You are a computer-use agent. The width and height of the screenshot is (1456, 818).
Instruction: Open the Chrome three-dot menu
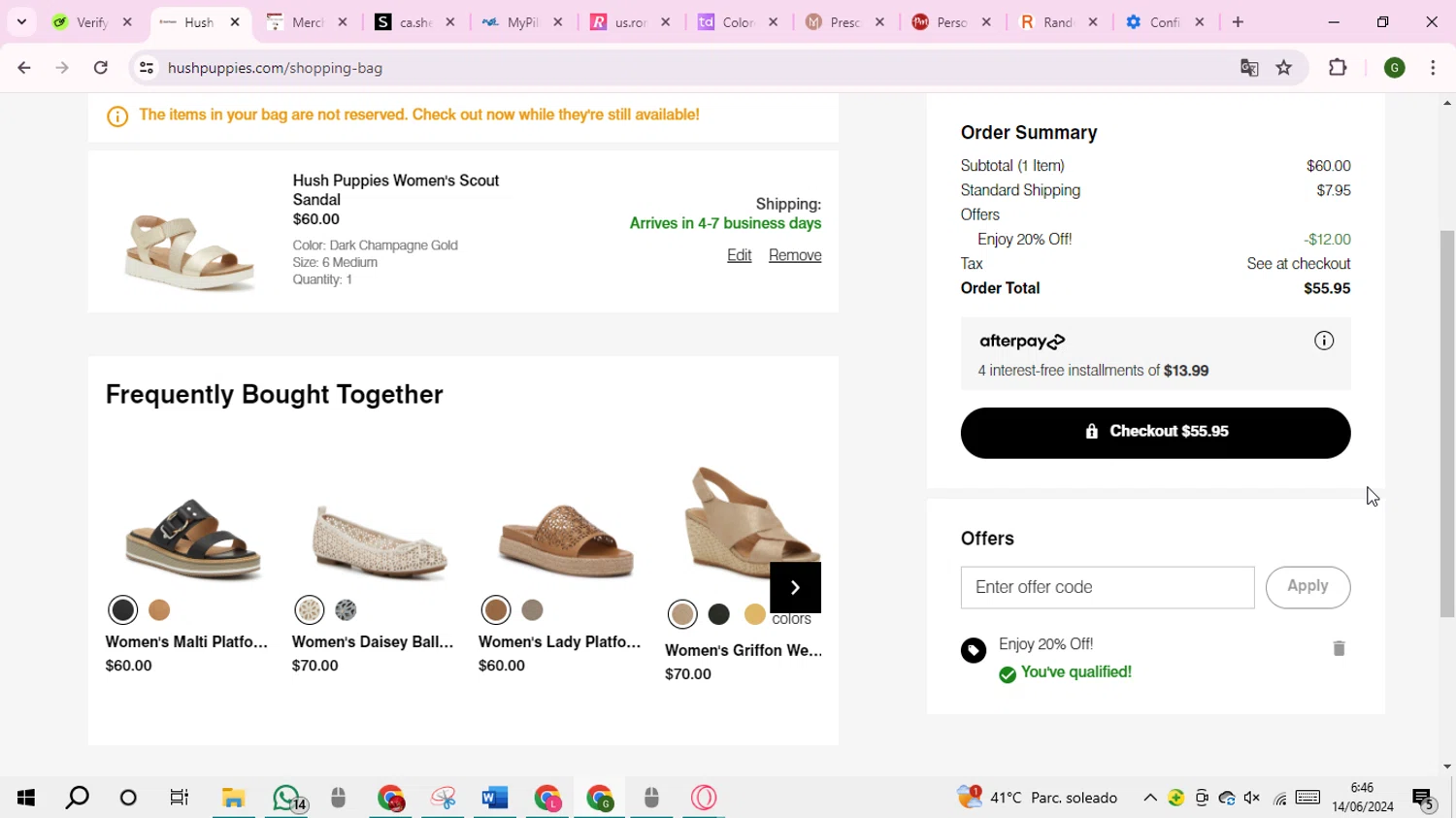click(x=1433, y=68)
